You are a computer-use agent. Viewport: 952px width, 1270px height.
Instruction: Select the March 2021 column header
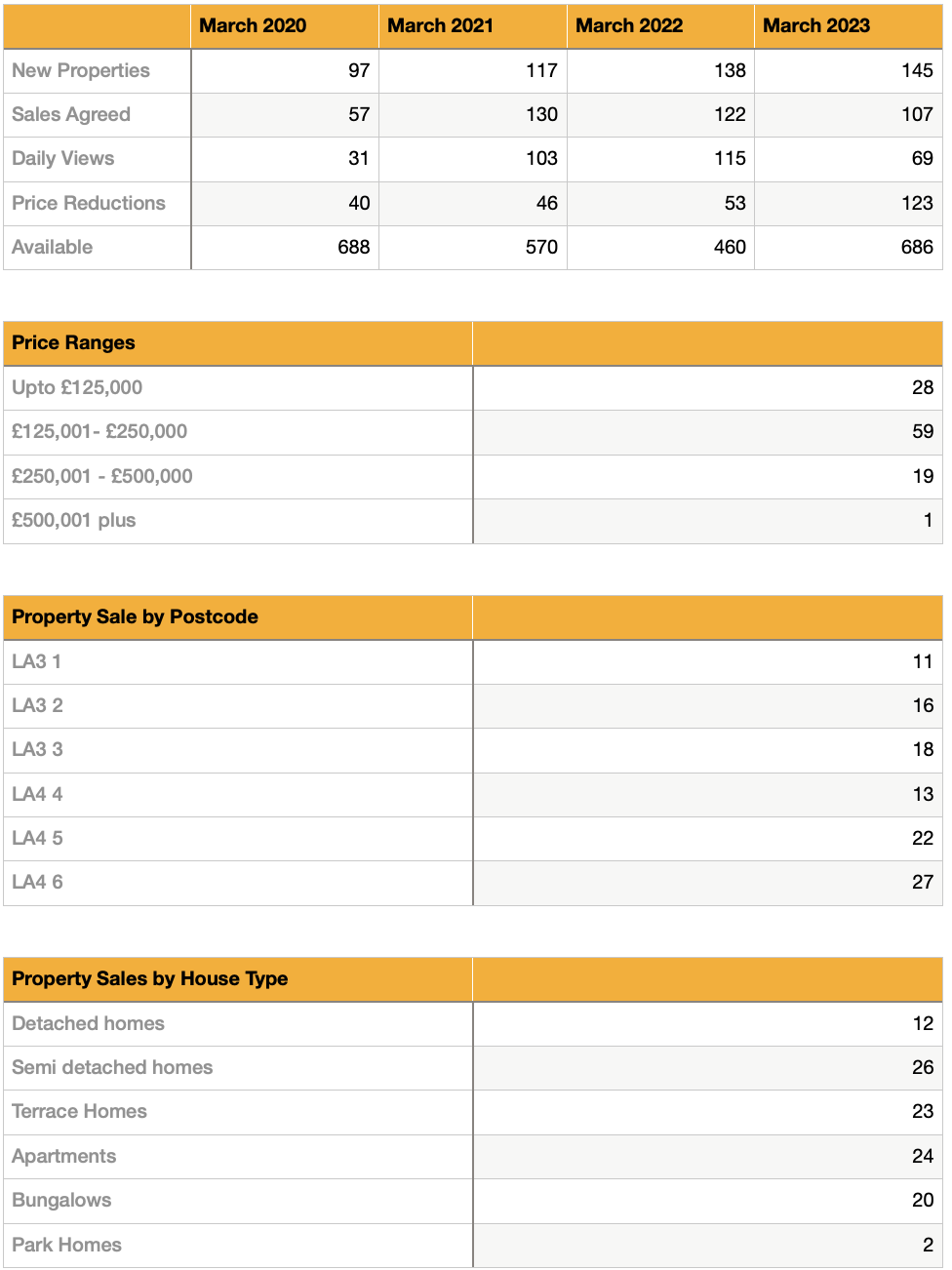click(x=472, y=26)
